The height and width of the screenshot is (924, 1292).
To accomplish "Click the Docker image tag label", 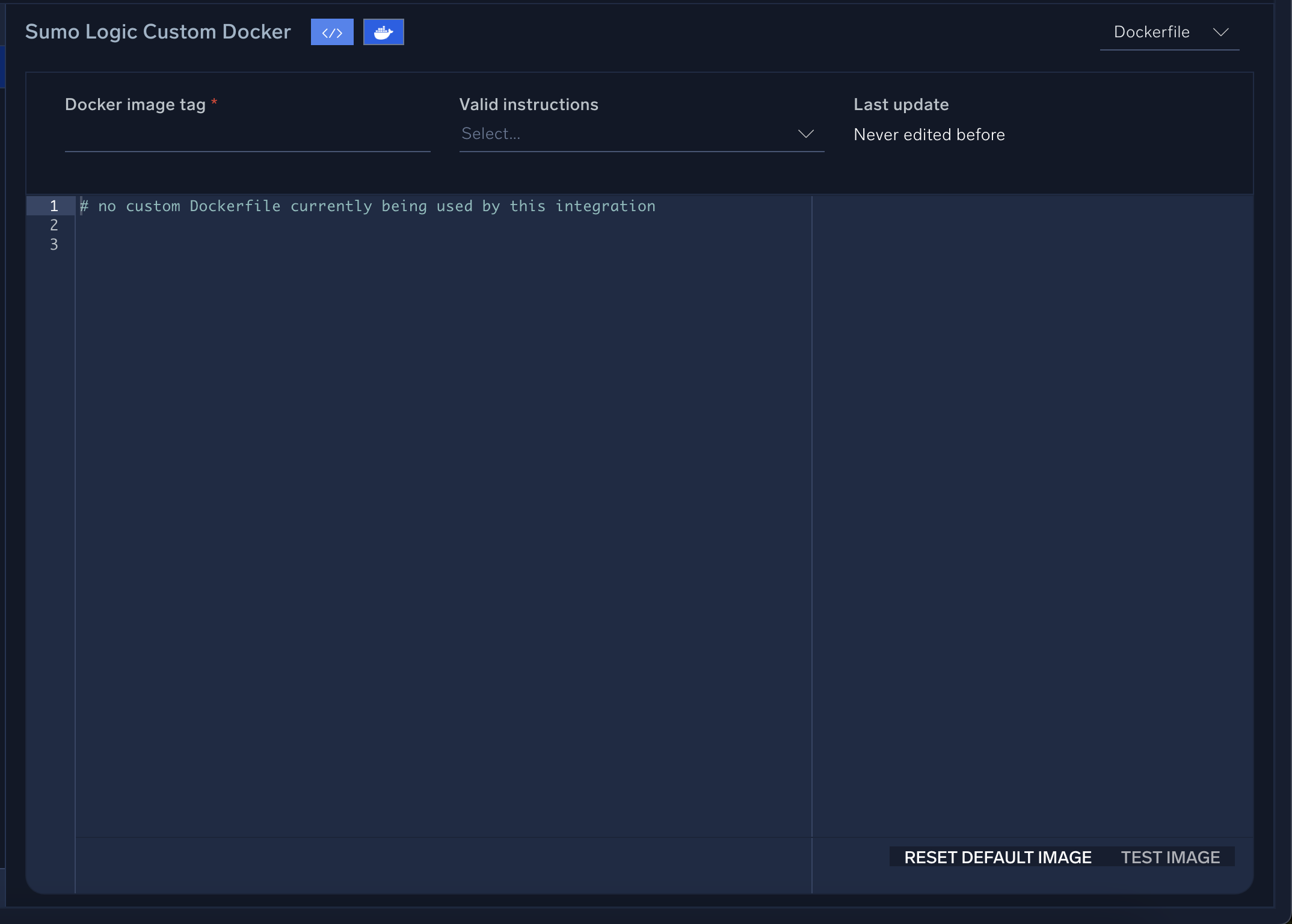I will (x=135, y=105).
